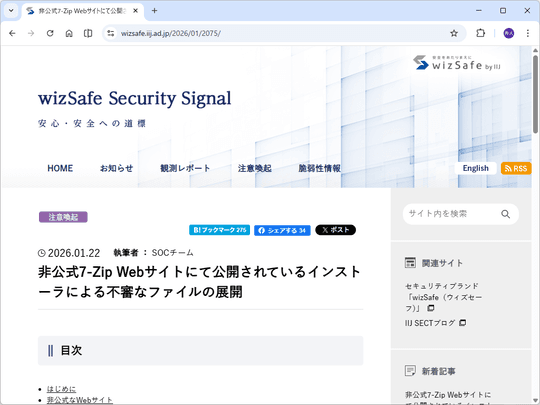The height and width of the screenshot is (405, 540).
Task: Click the search magnifier icon
Action: [505, 214]
